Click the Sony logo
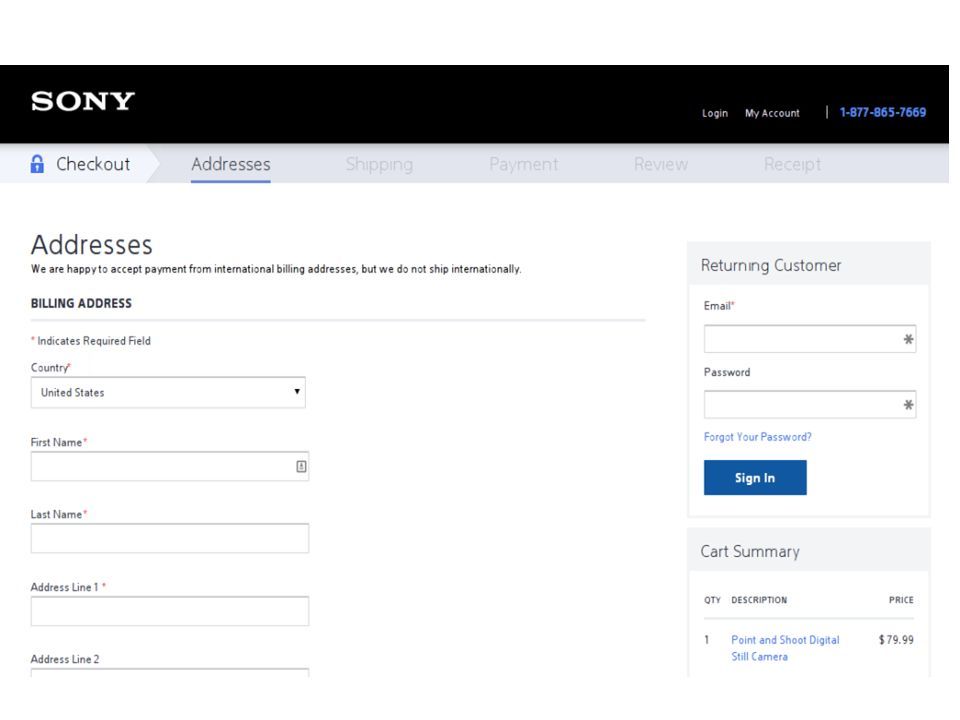The image size is (960, 720). (x=83, y=101)
